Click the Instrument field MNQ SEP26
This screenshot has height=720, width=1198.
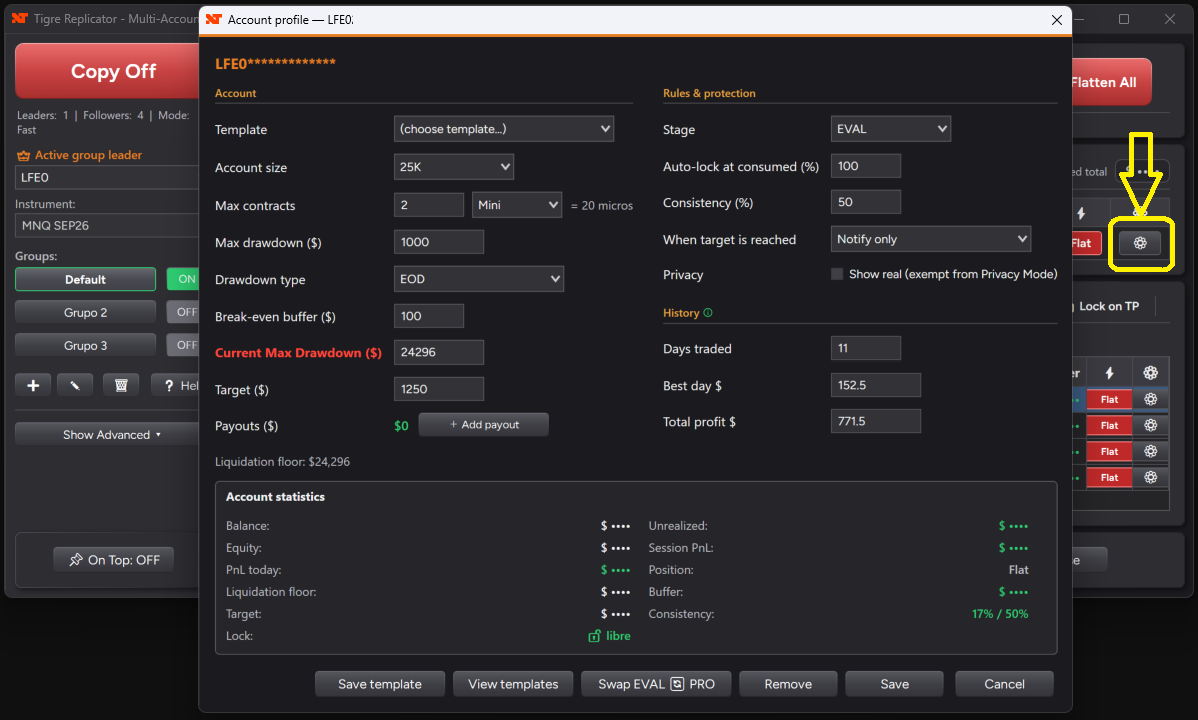107,225
